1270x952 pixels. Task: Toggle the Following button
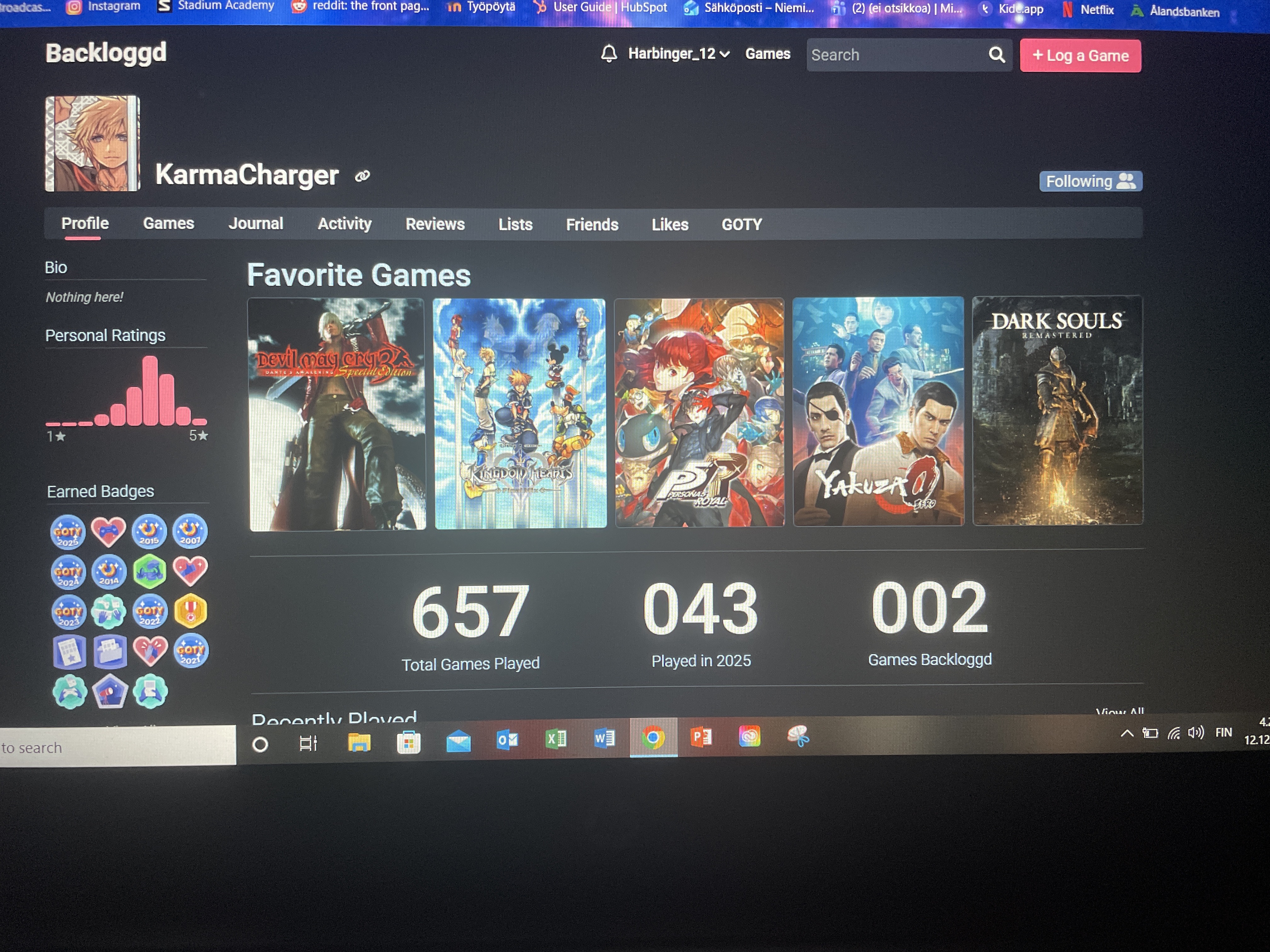1090,181
